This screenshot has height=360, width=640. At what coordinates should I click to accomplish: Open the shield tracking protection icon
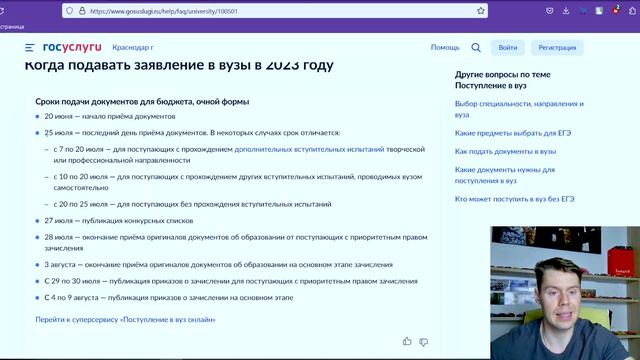pos(69,11)
